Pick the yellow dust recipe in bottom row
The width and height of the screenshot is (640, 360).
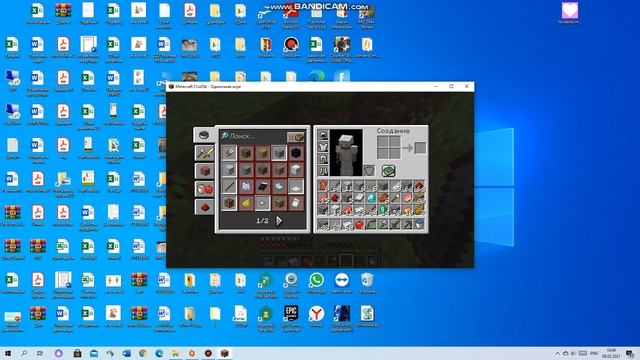[x=246, y=203]
